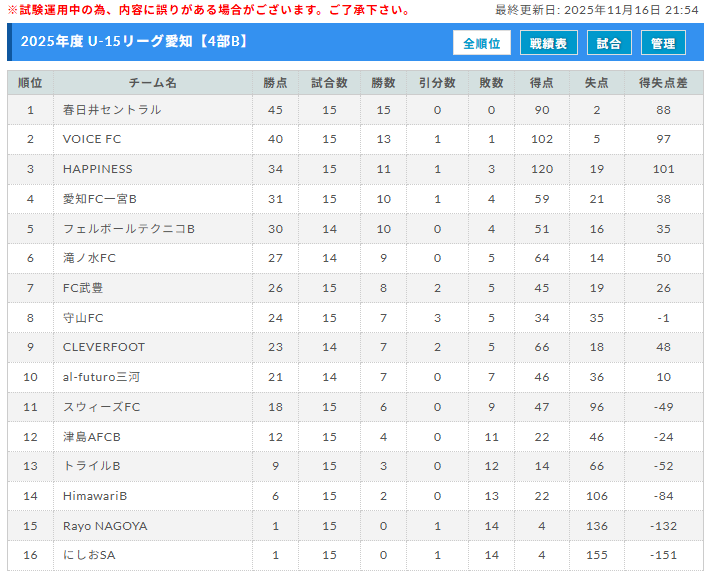Switch to the 試合 tab
Image resolution: width=707 pixels, height=574 pixels.
[608, 43]
